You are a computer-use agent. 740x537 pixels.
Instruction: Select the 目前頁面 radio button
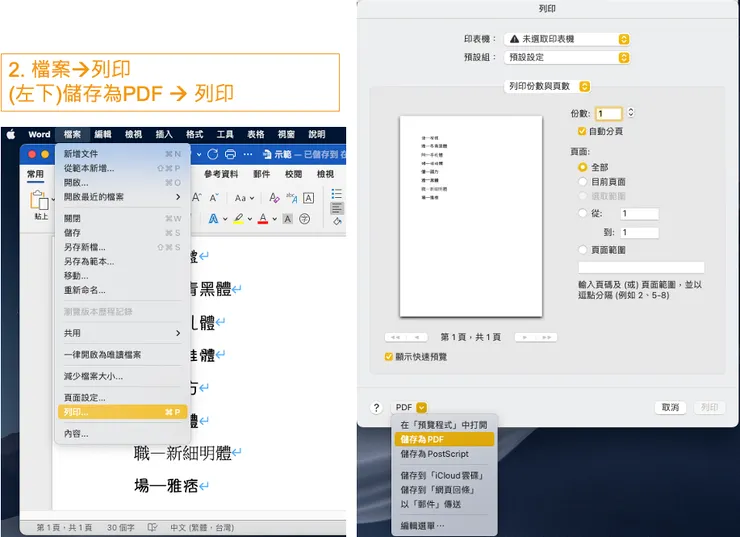coord(582,182)
